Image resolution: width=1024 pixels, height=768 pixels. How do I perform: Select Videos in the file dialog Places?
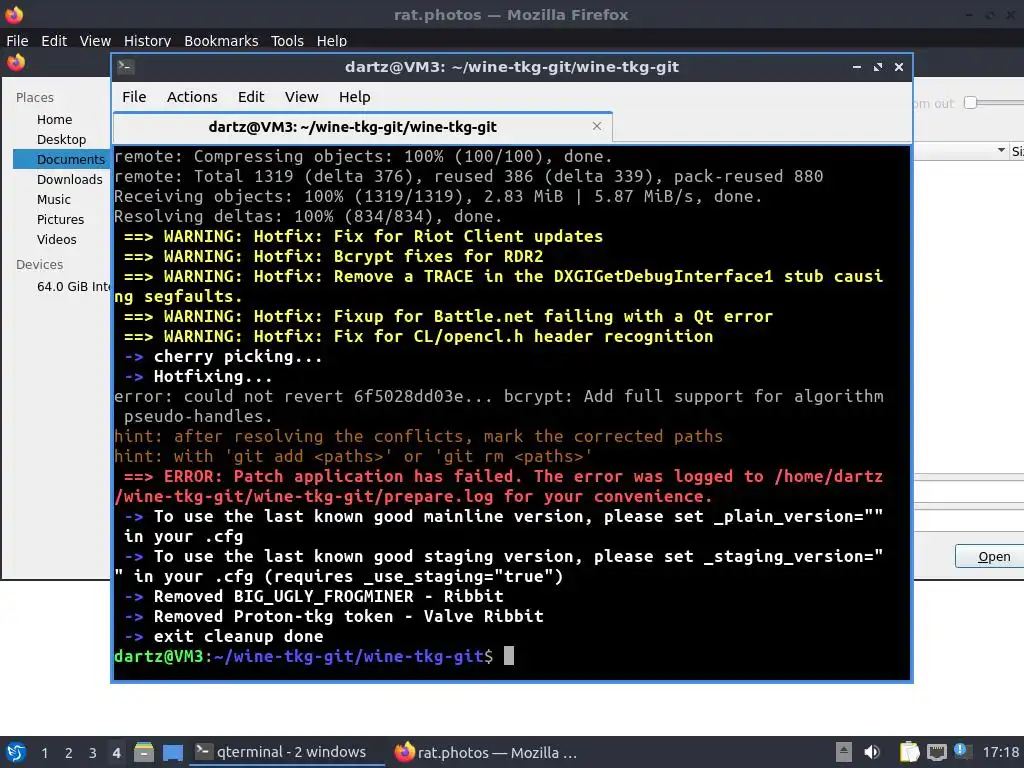click(57, 240)
